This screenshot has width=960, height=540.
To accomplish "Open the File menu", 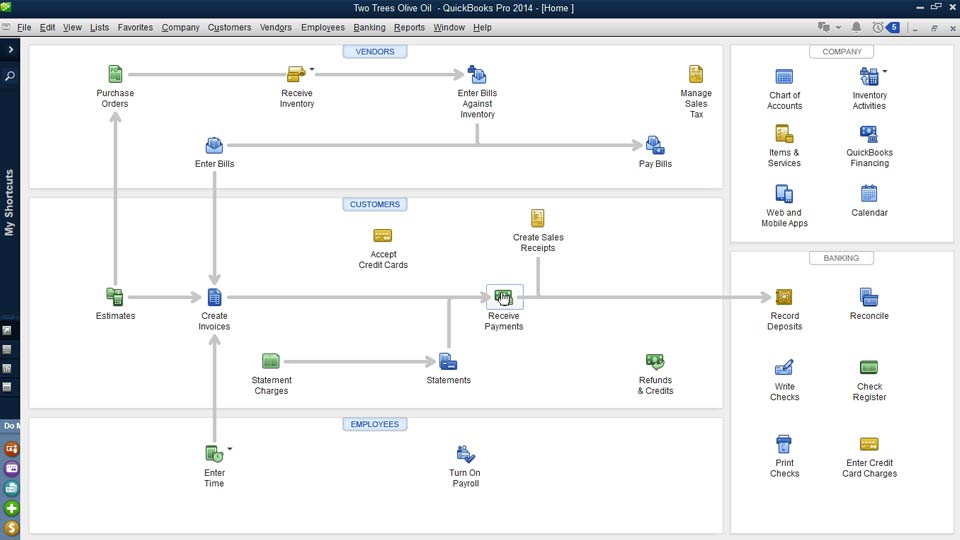I will pyautogui.click(x=24, y=28).
